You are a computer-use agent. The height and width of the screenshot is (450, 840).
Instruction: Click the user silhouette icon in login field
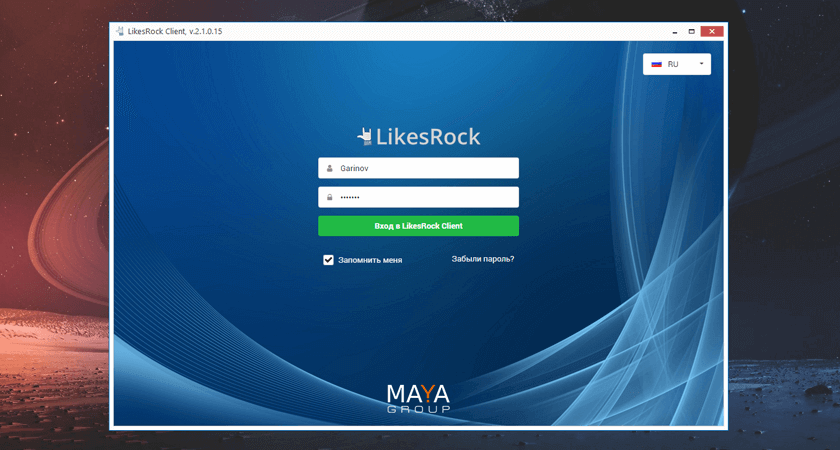coord(329,168)
